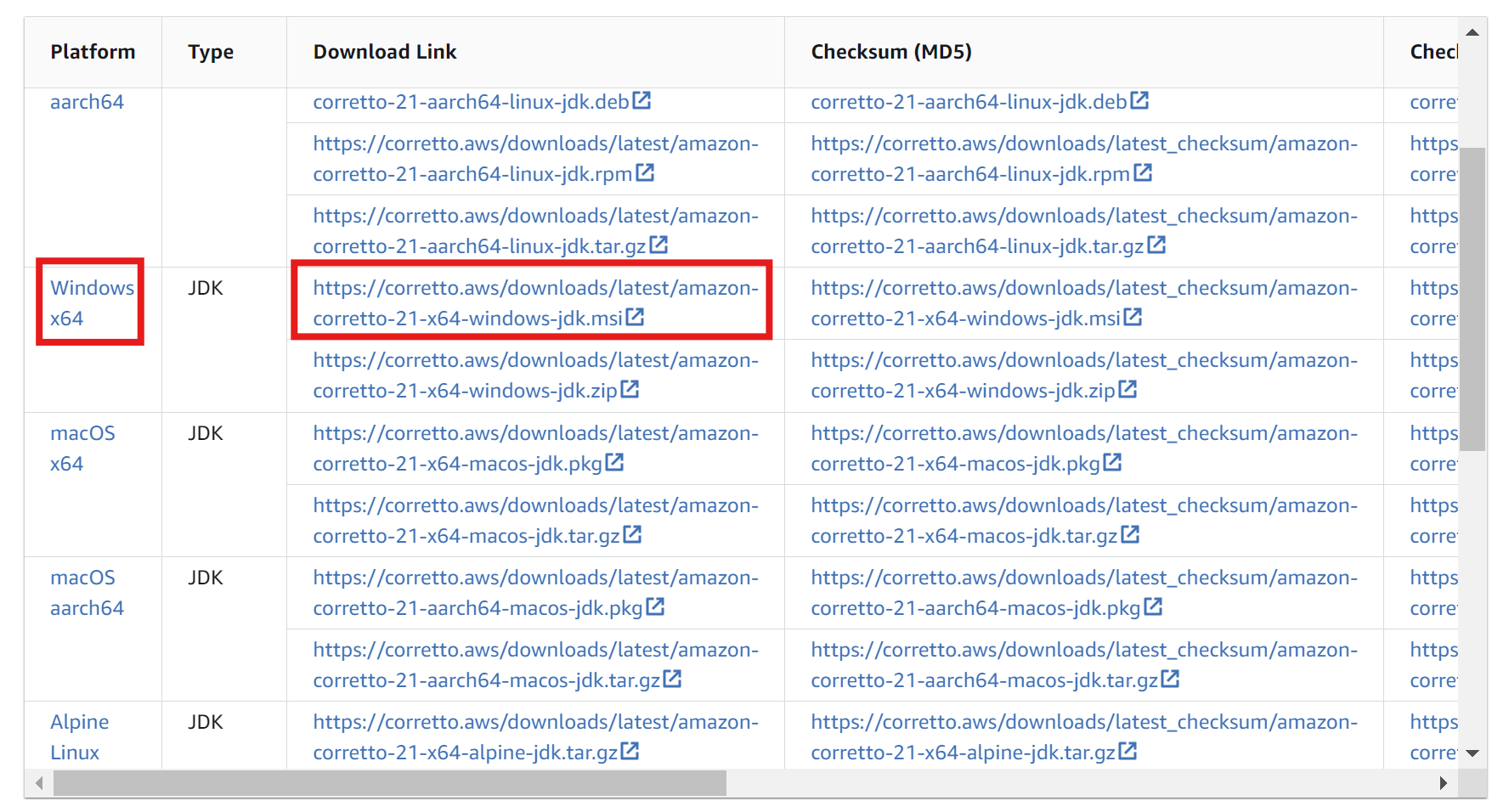The height and width of the screenshot is (812, 1509).
Task: Click the scroll right arrow of table
Action: (1443, 783)
